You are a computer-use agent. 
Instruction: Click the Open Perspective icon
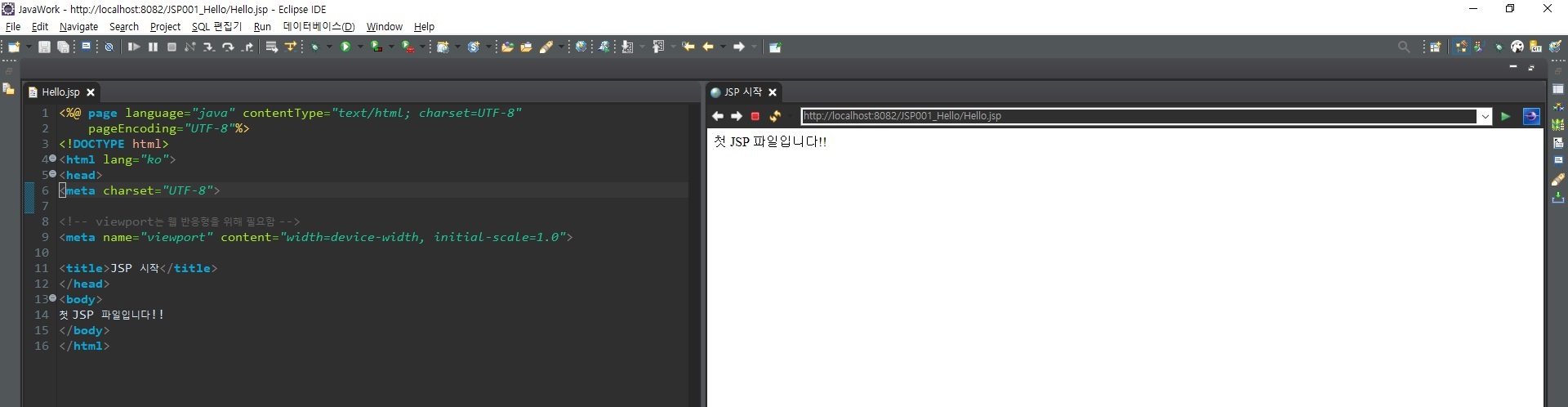1435,47
